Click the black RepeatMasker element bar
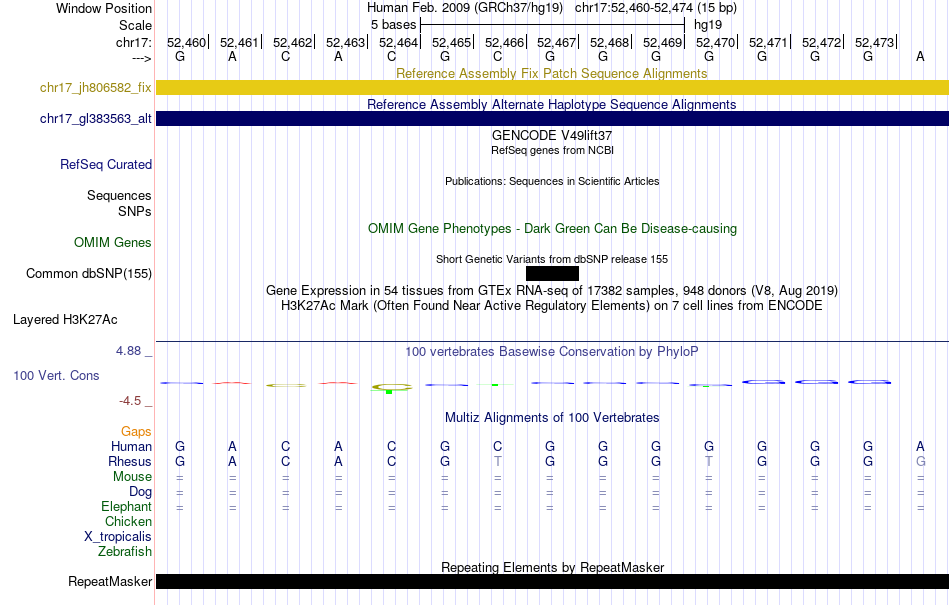The image size is (950, 605). (552, 581)
